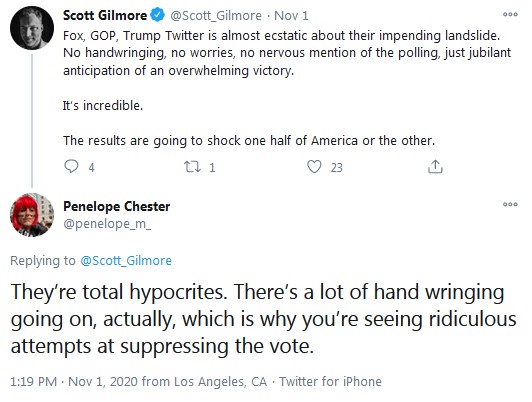Open Penelope Chester display name
This screenshot has width=532, height=402.
click(117, 206)
